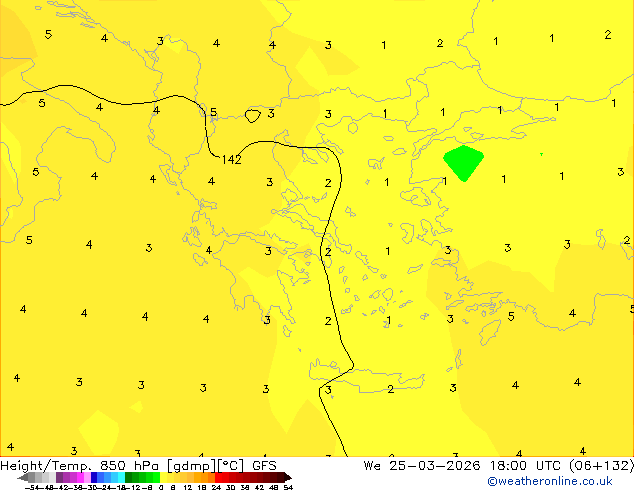Click the dark red end of color scale
This screenshot has width=634, height=490.
click(x=281, y=477)
